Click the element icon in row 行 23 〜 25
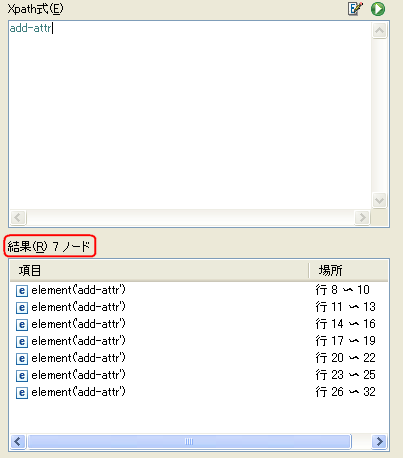The image size is (403, 458). 22,376
